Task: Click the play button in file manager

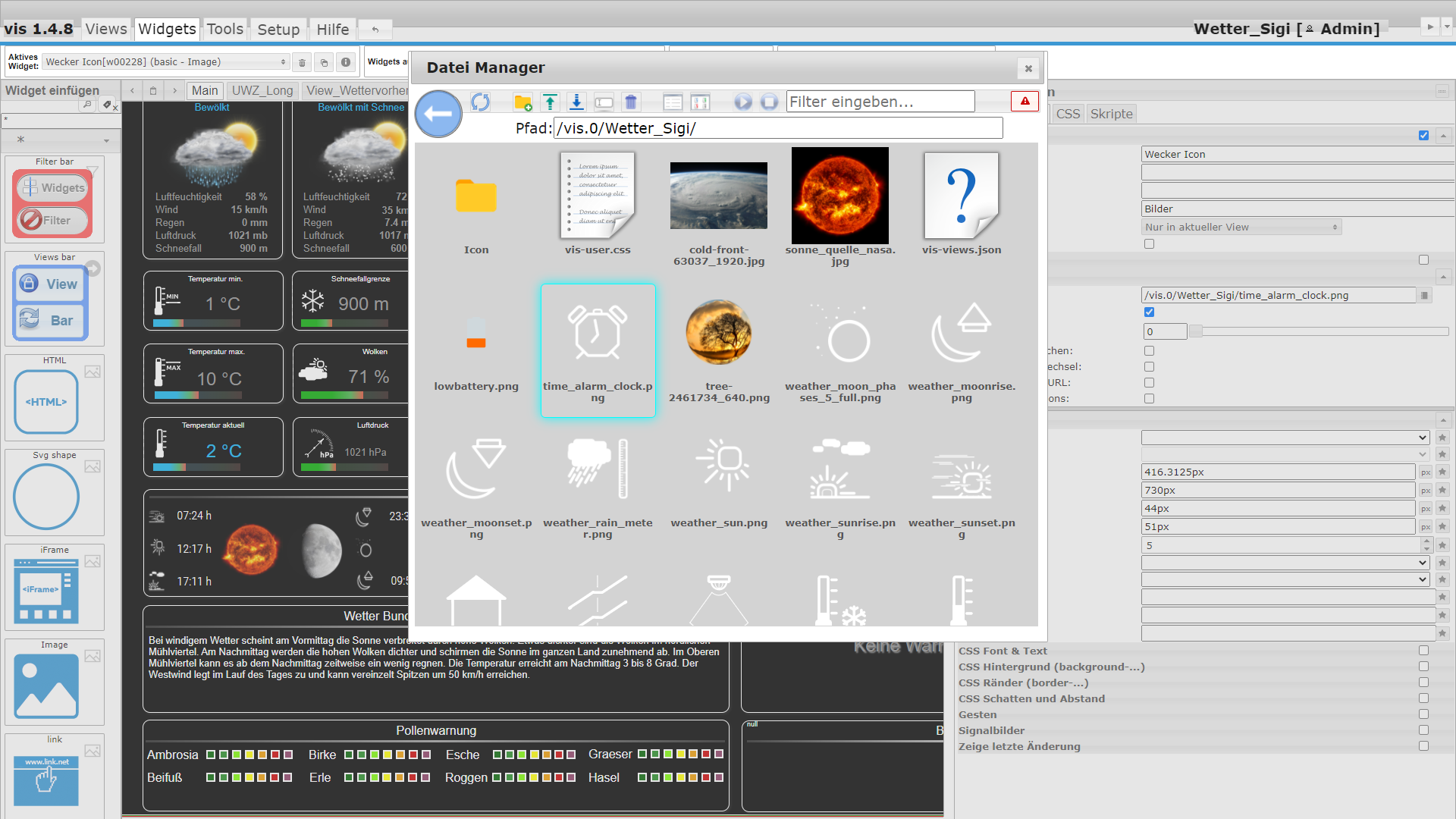Action: (x=742, y=102)
